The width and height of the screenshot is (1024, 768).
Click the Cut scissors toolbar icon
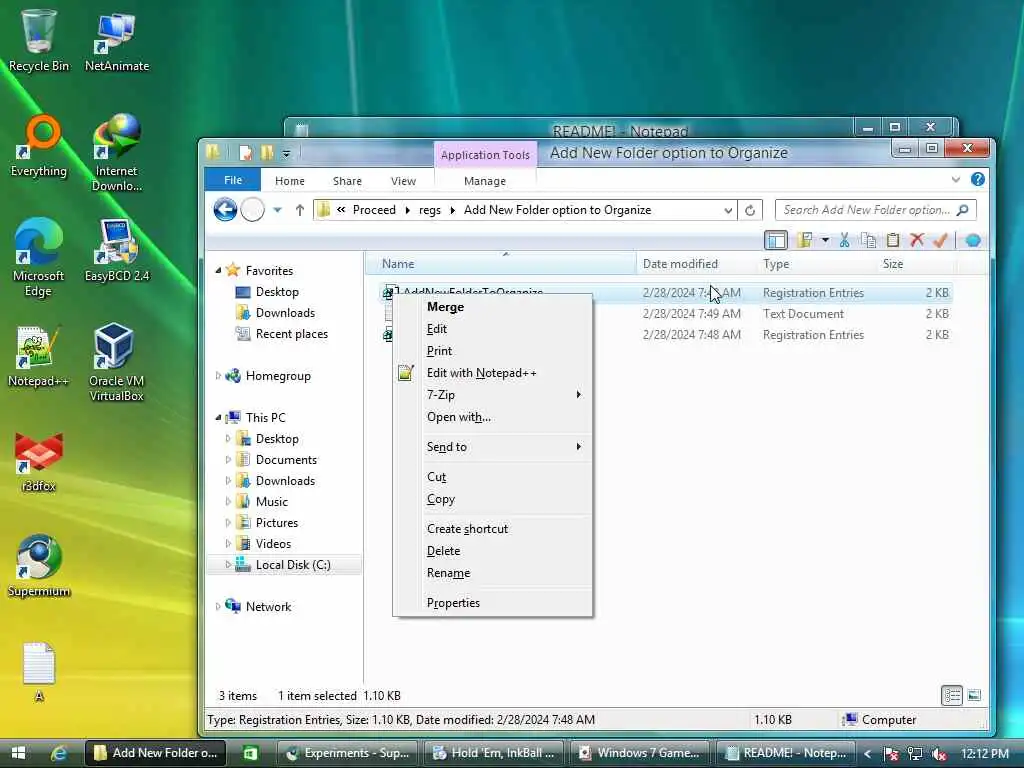tap(844, 240)
